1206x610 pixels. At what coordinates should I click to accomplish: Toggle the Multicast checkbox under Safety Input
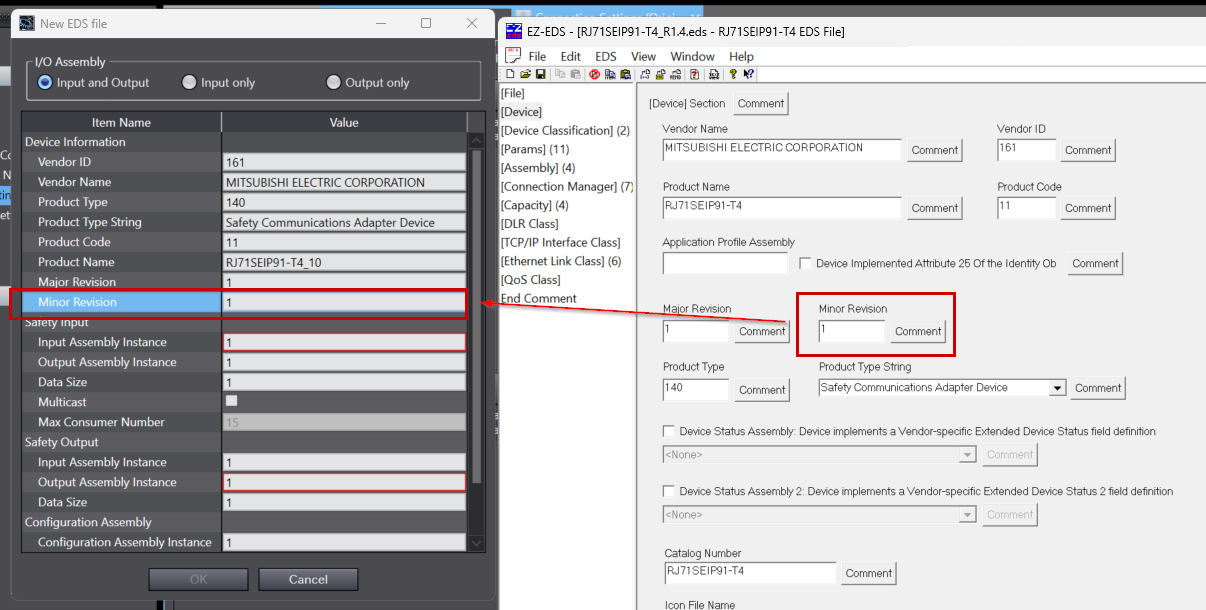[231, 401]
